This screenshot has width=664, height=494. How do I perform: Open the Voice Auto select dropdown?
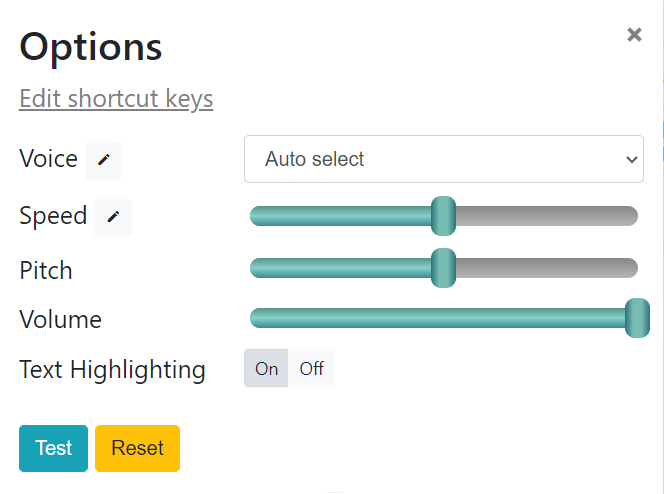444,159
